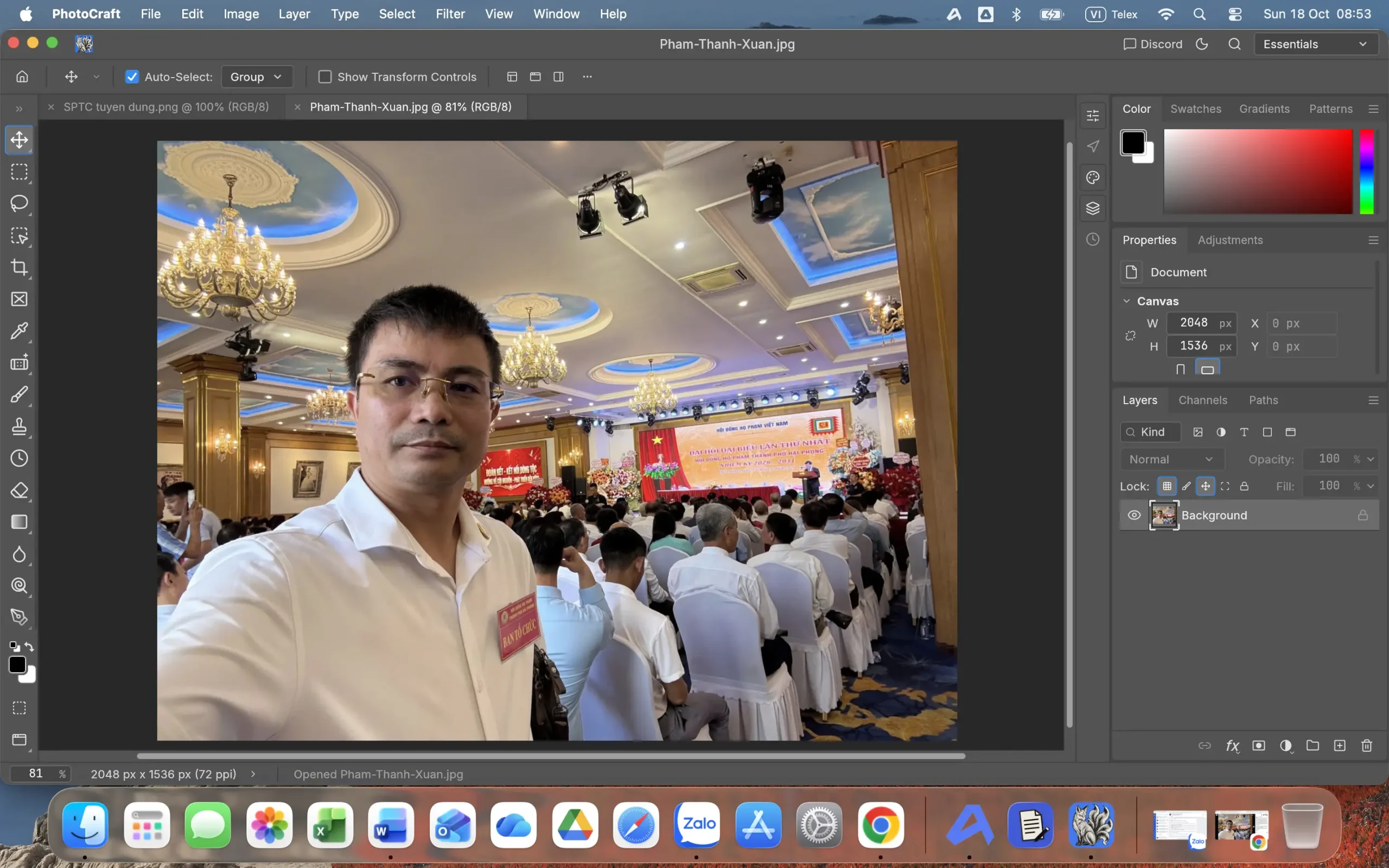Click the Background layer thumbnail
The width and height of the screenshot is (1389, 868).
coord(1163,515)
